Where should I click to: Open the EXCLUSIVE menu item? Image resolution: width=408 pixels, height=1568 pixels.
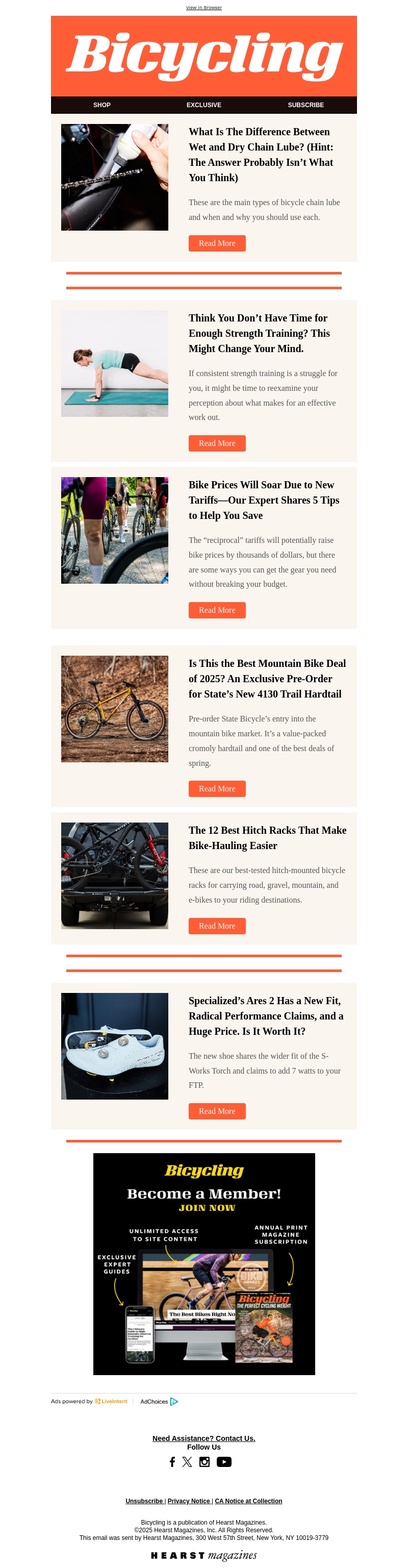click(x=203, y=105)
